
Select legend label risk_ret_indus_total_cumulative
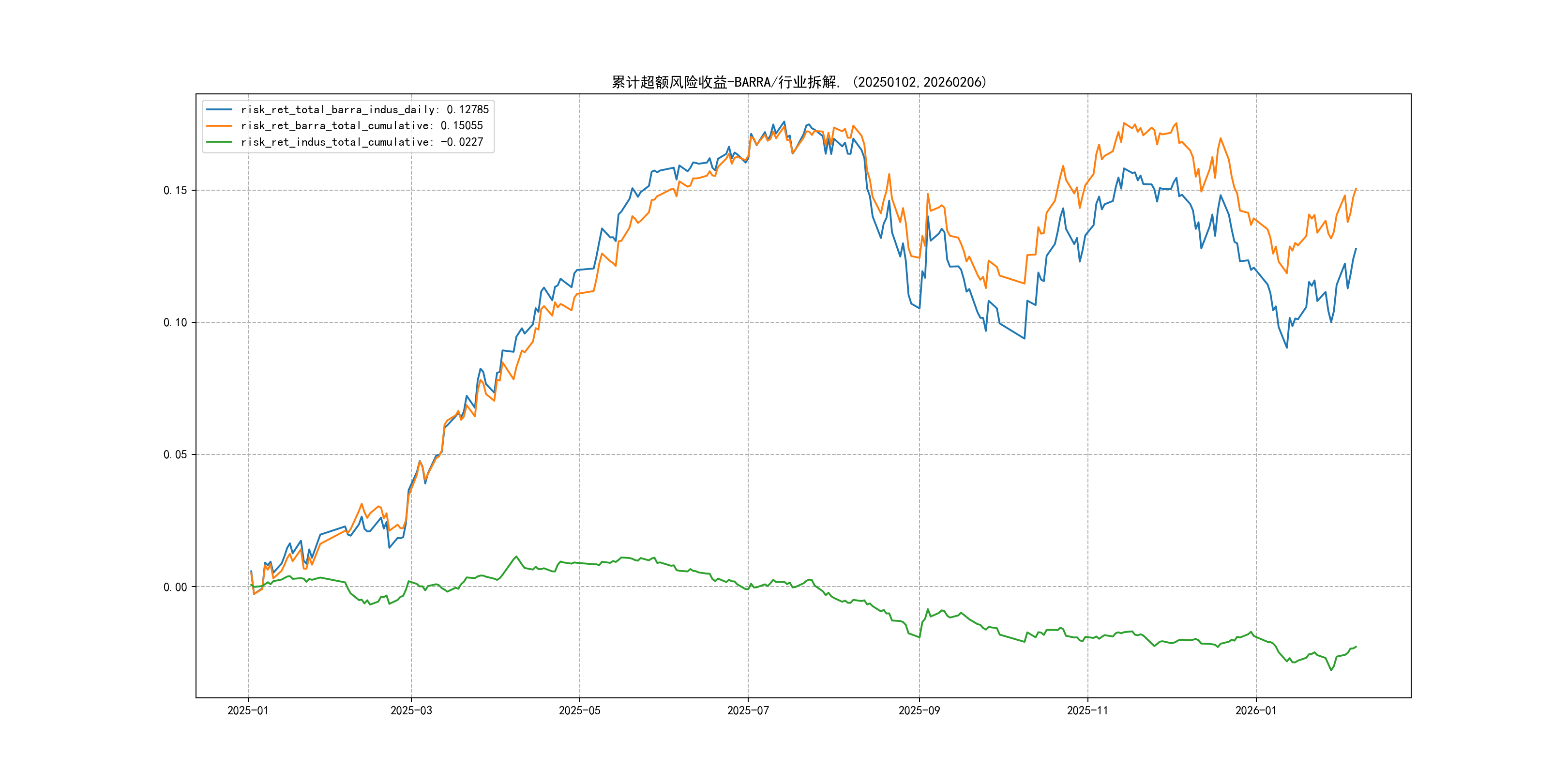[361, 142]
